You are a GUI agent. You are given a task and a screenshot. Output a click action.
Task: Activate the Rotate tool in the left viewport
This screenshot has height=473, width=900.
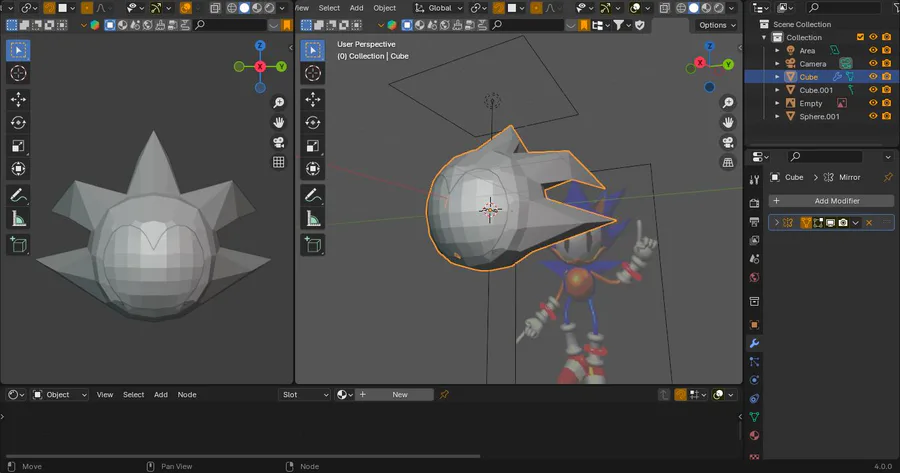18,122
